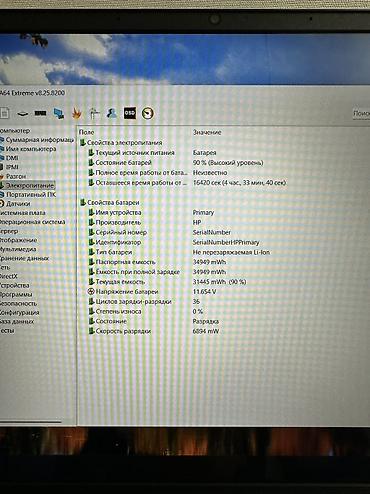Click the HP manufacturer value

click(x=197, y=222)
